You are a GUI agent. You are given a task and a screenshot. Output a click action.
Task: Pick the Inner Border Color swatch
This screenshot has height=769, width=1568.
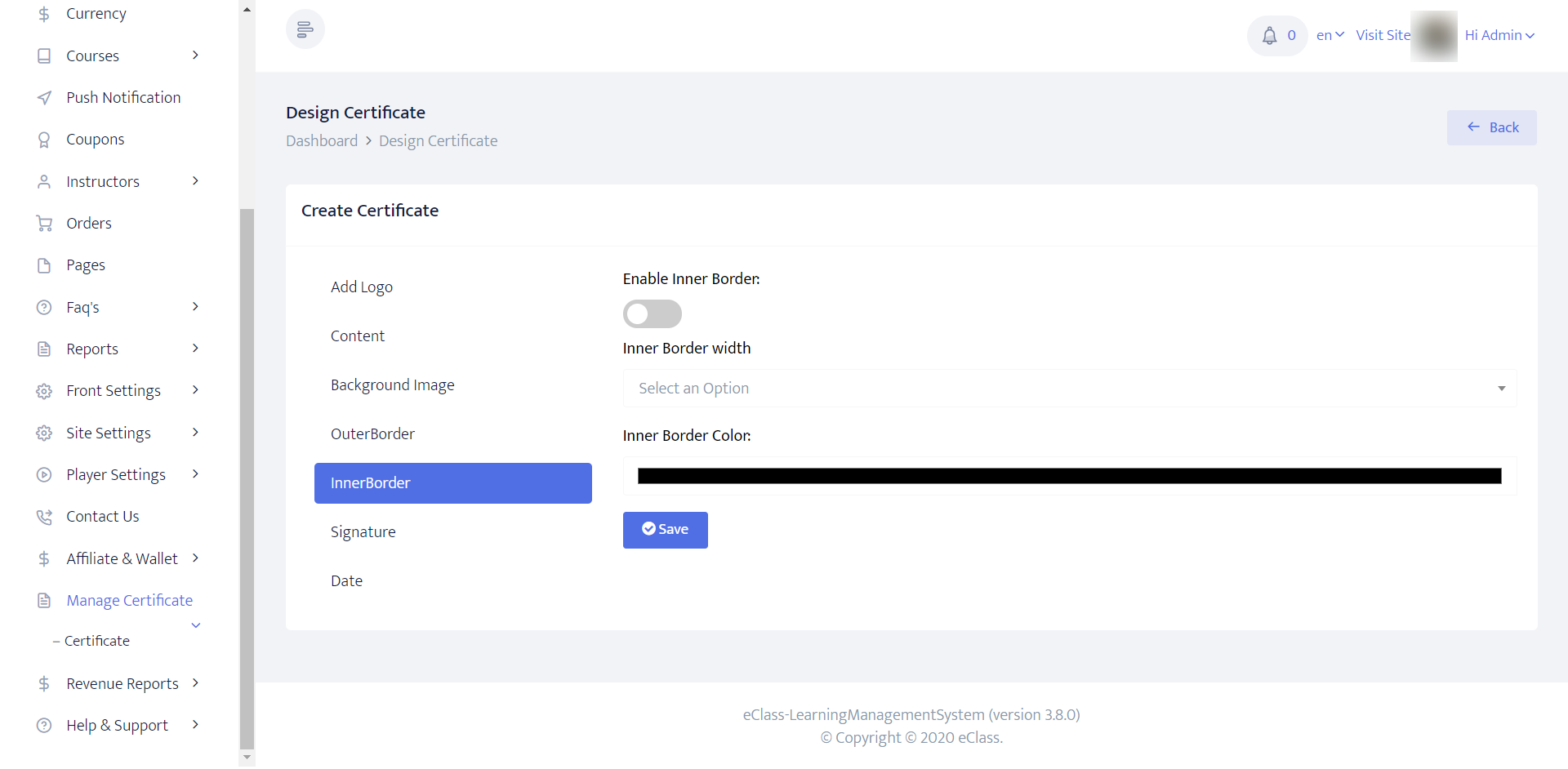click(1069, 477)
